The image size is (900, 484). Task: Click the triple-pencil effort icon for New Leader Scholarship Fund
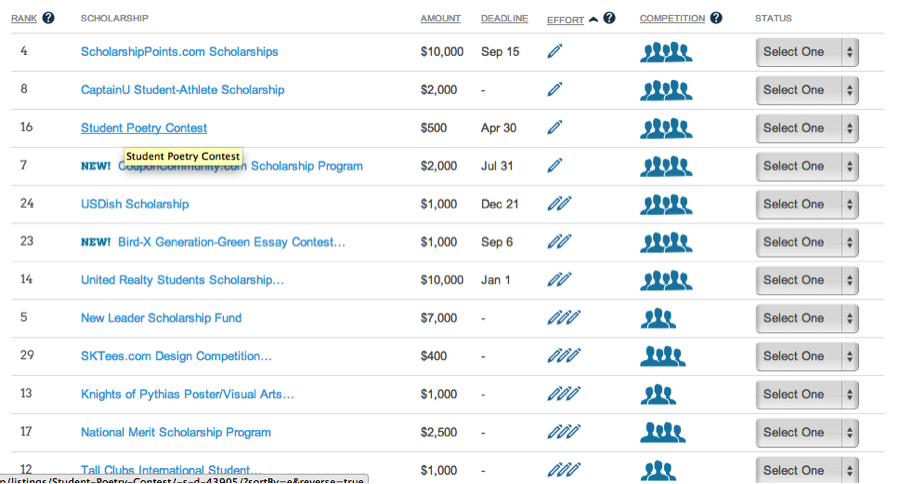pos(563,318)
